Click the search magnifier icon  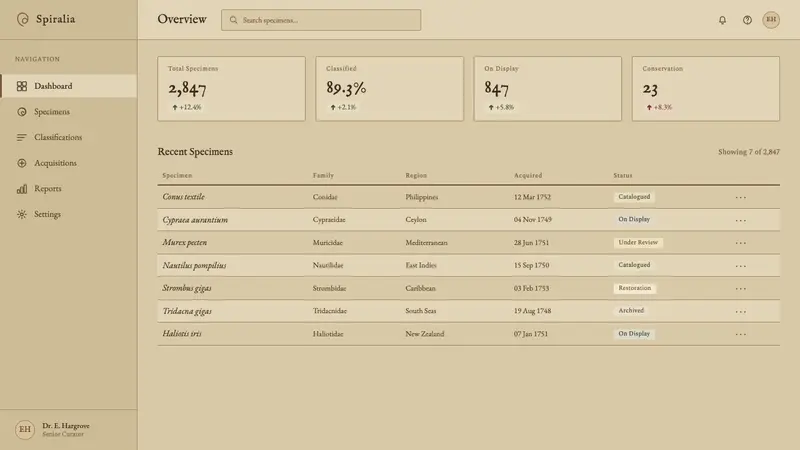click(233, 20)
